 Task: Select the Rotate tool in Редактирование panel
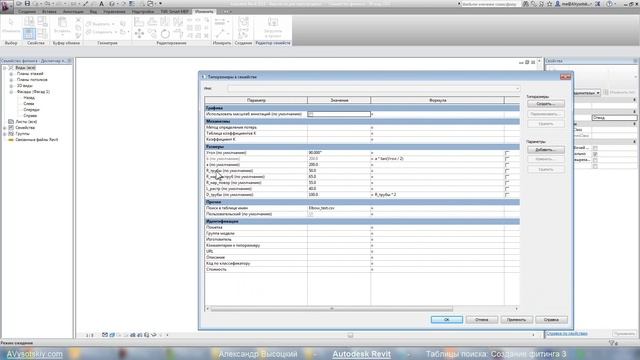[x=165, y=33]
